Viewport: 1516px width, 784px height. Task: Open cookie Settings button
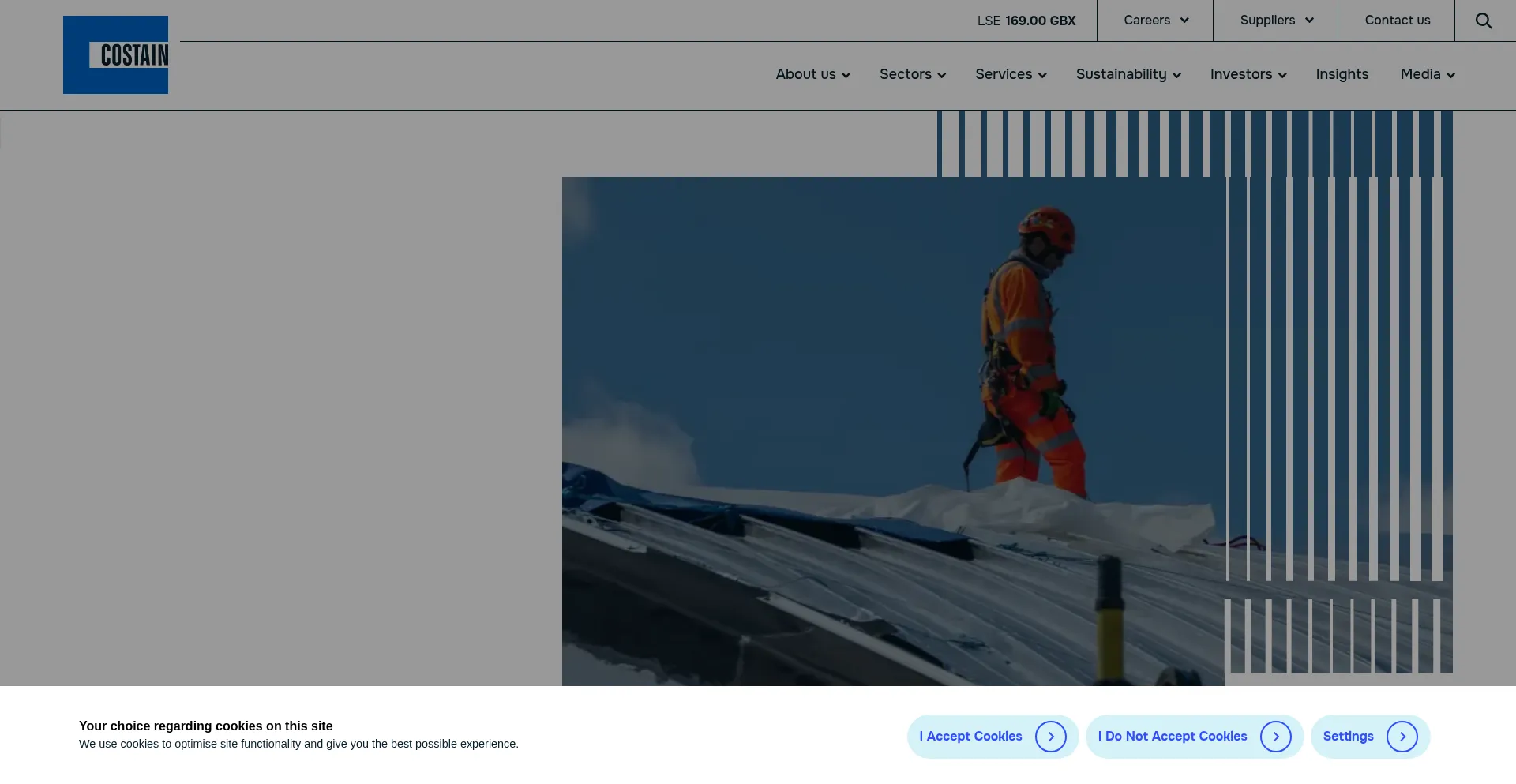1348,737
